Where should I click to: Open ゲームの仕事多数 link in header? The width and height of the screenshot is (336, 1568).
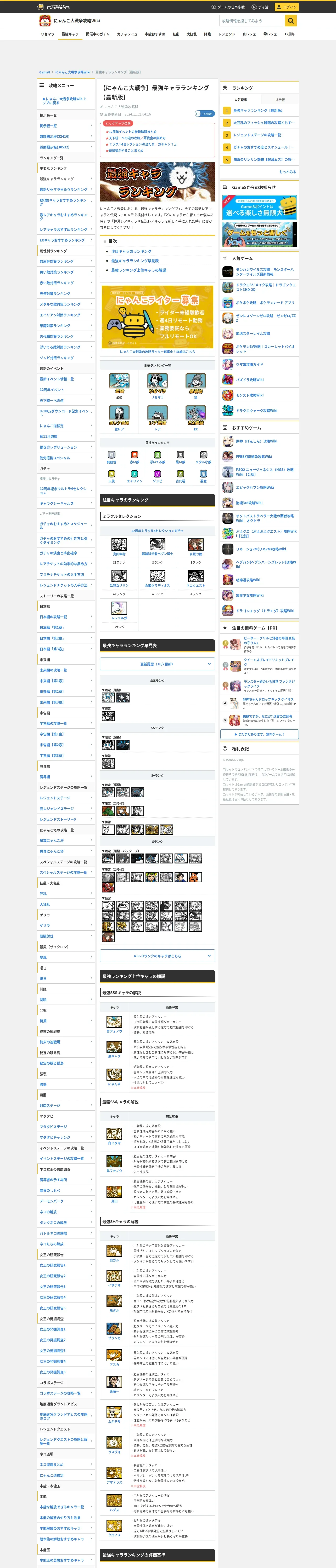click(x=228, y=7)
